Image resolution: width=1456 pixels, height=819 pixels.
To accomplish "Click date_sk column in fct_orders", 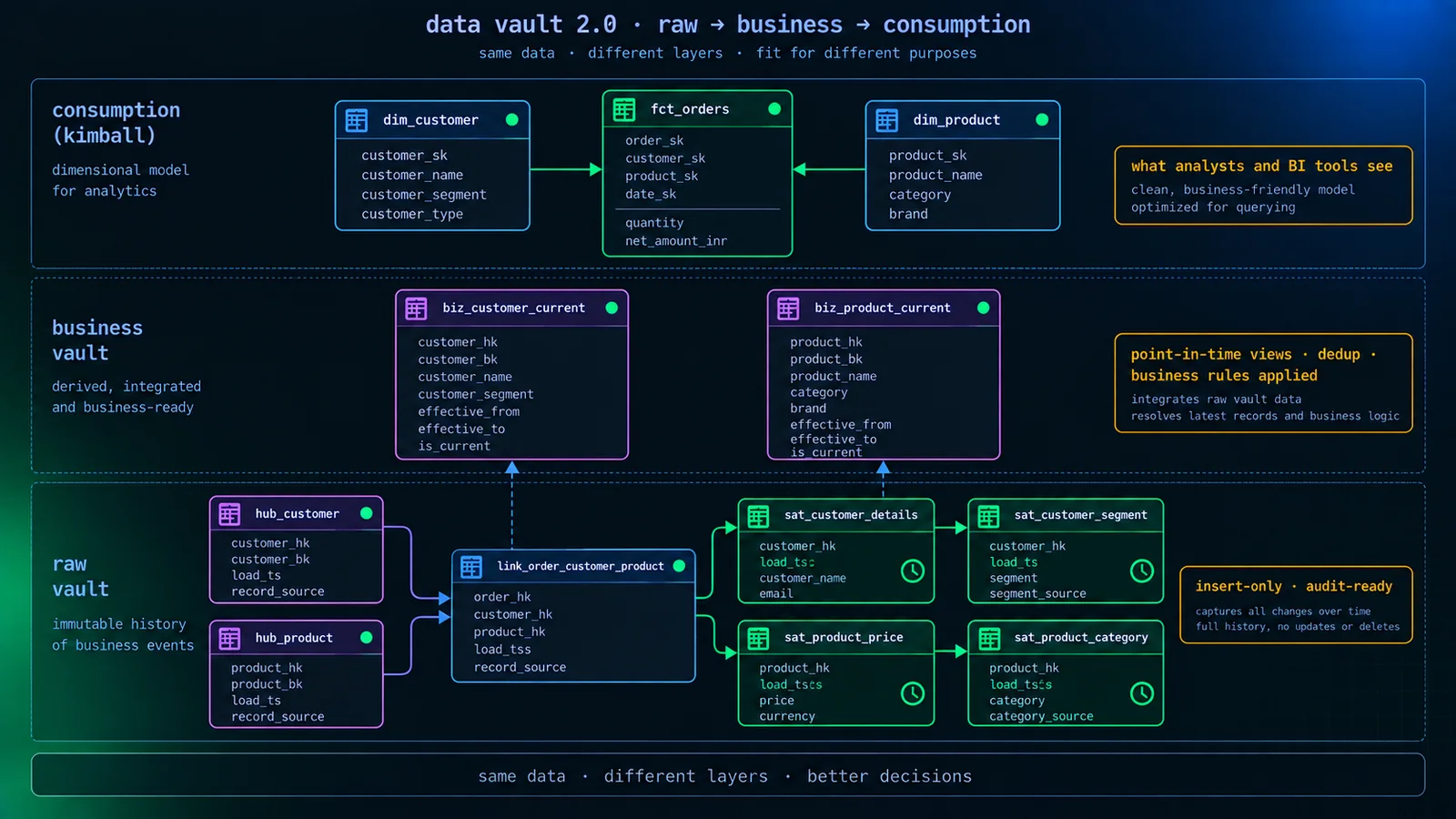I will point(651,194).
